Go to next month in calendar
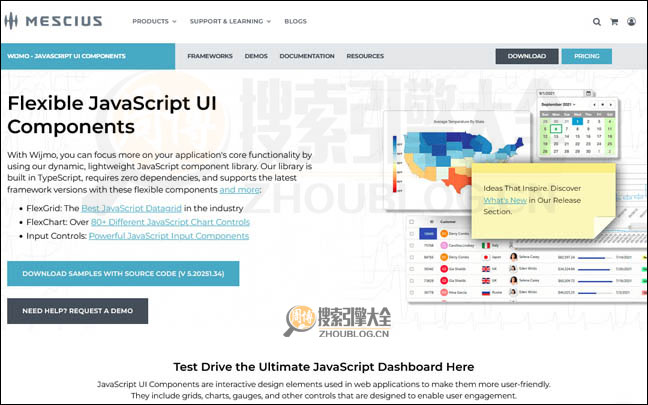This screenshot has width=648, height=405. tap(611, 105)
